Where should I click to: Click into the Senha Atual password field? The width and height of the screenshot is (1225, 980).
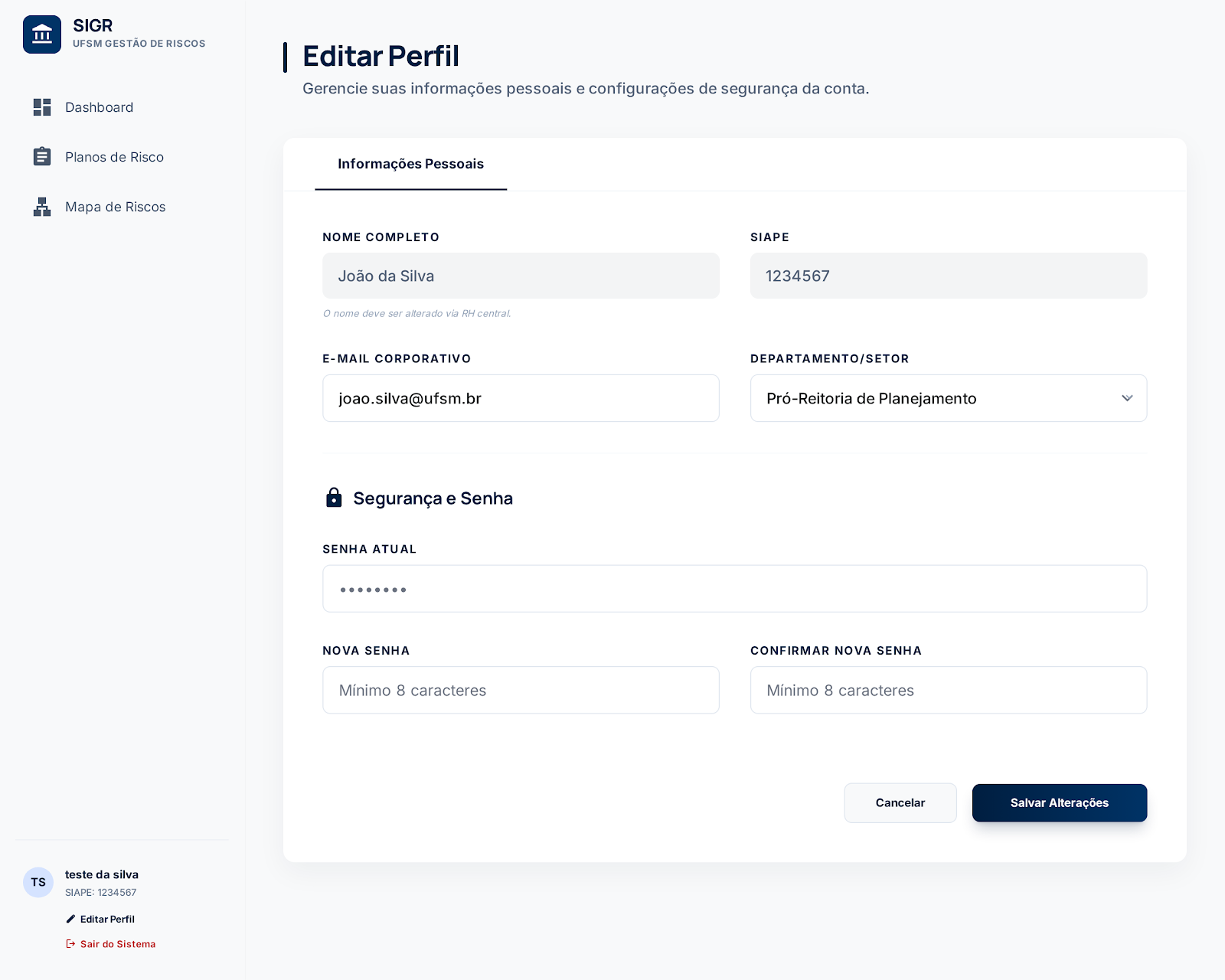734,589
